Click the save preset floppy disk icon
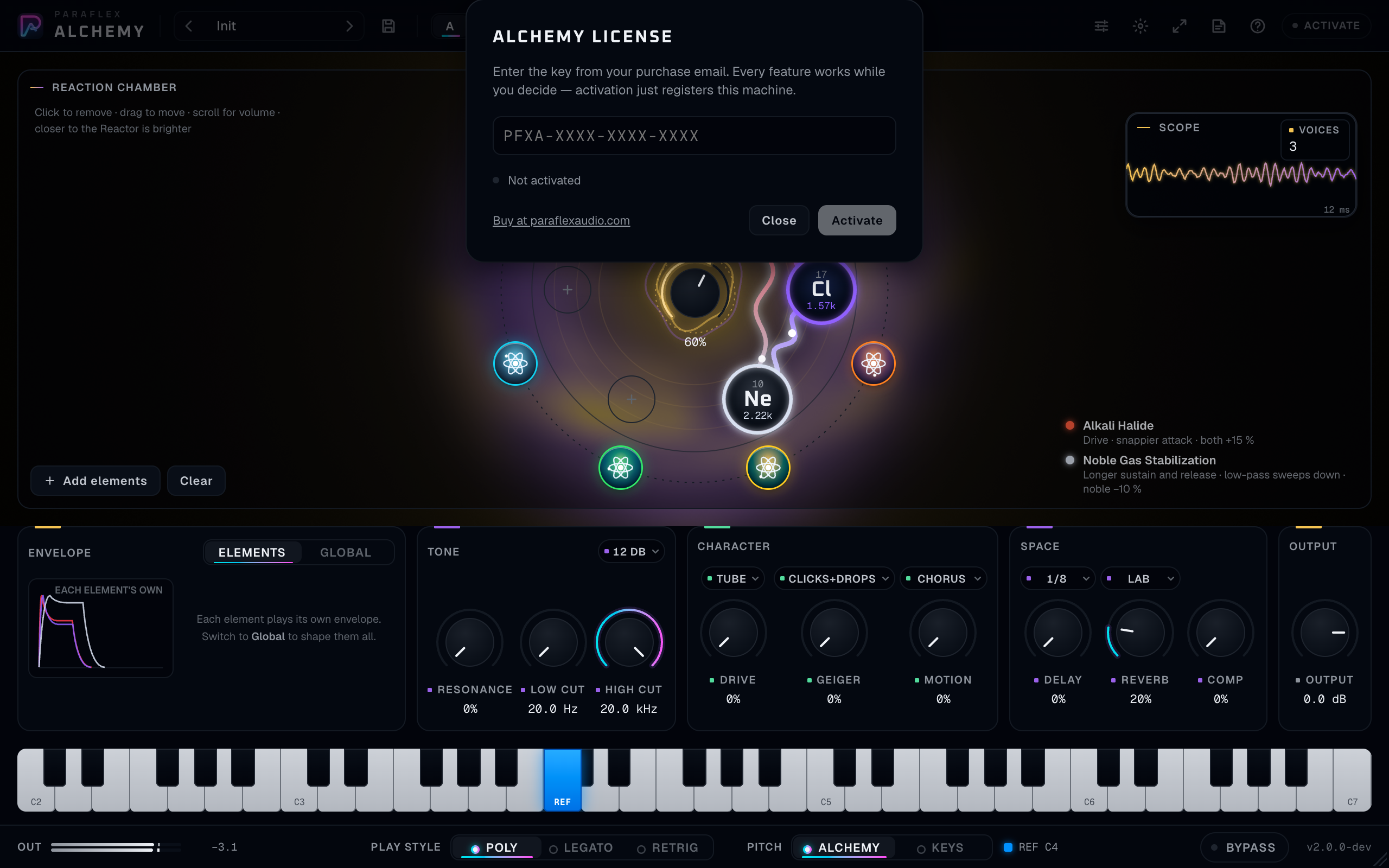The height and width of the screenshot is (868, 1389). coord(388,26)
